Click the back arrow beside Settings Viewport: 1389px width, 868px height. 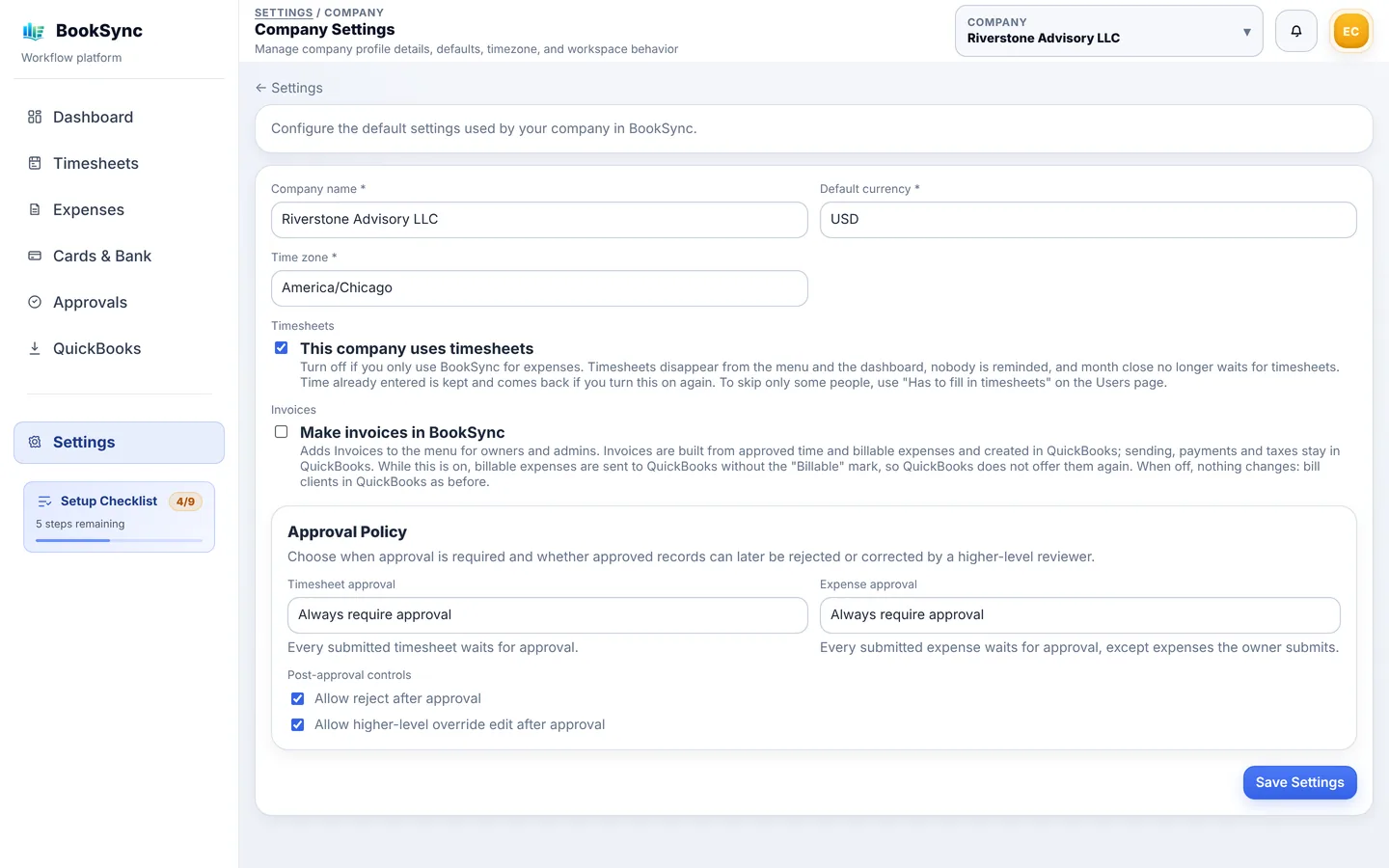(x=260, y=88)
